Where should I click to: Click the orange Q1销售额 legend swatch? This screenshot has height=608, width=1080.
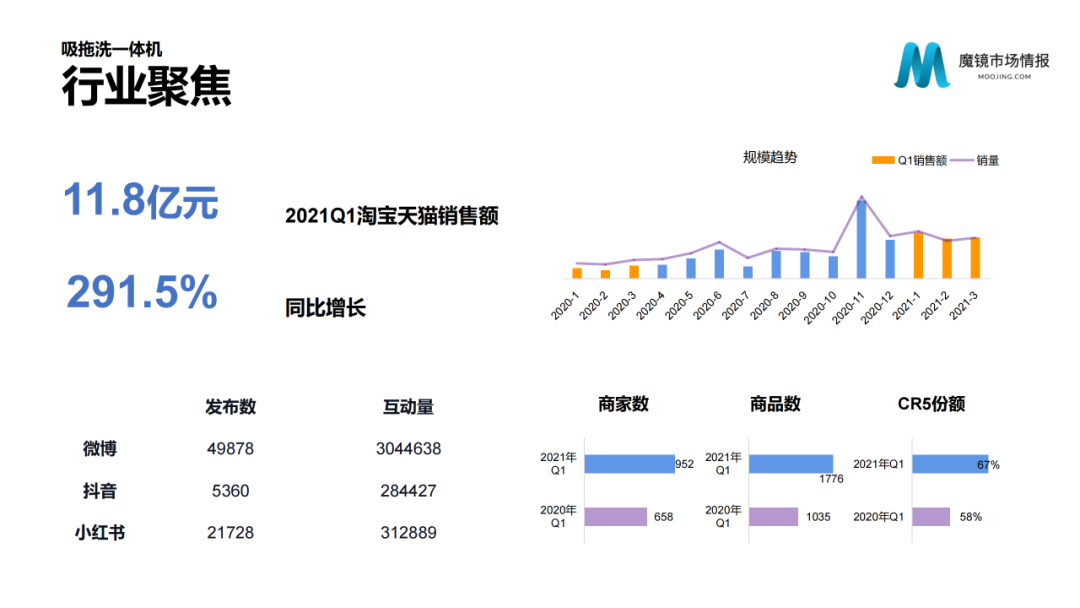(x=883, y=160)
